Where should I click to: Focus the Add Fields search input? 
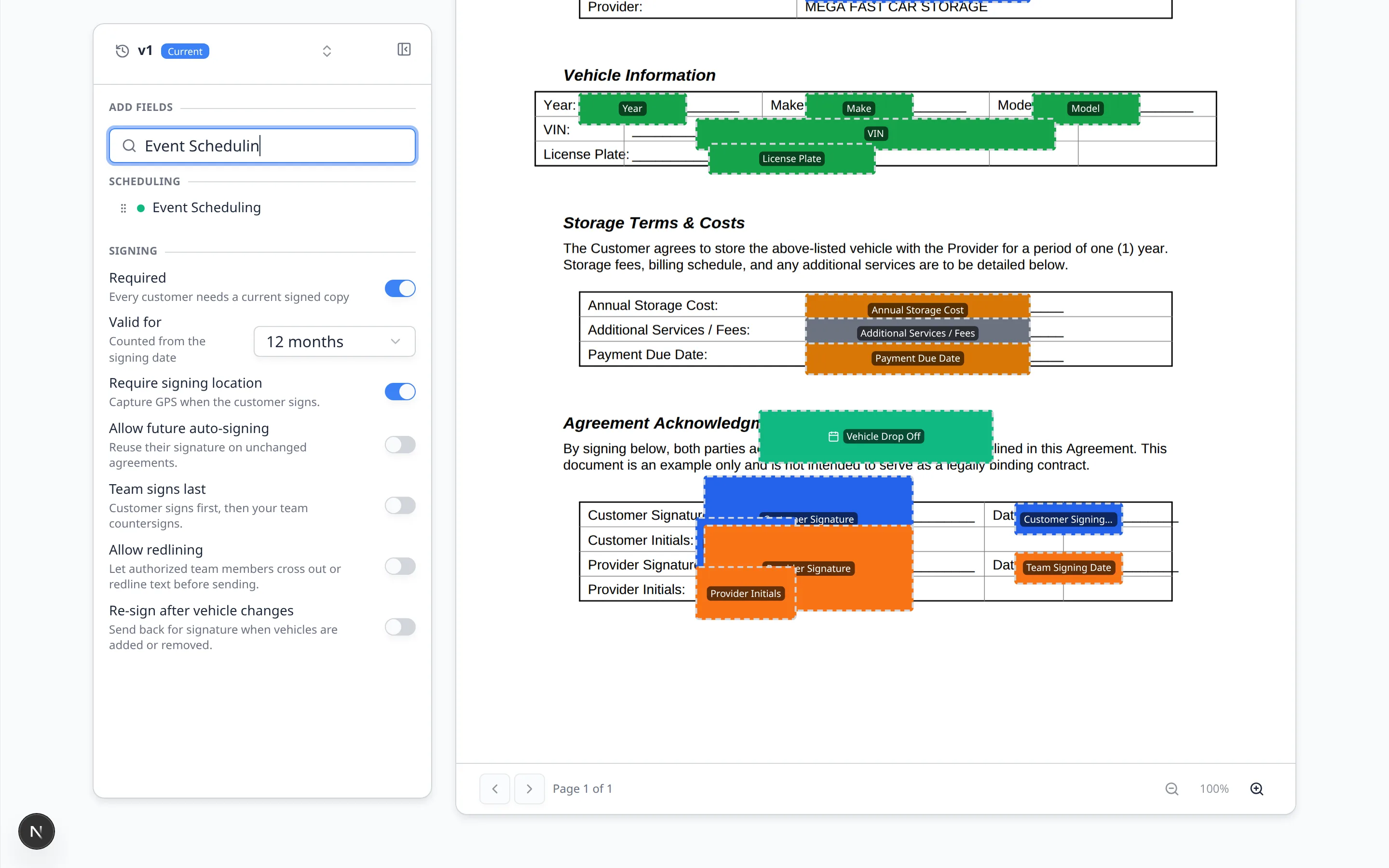click(x=262, y=146)
